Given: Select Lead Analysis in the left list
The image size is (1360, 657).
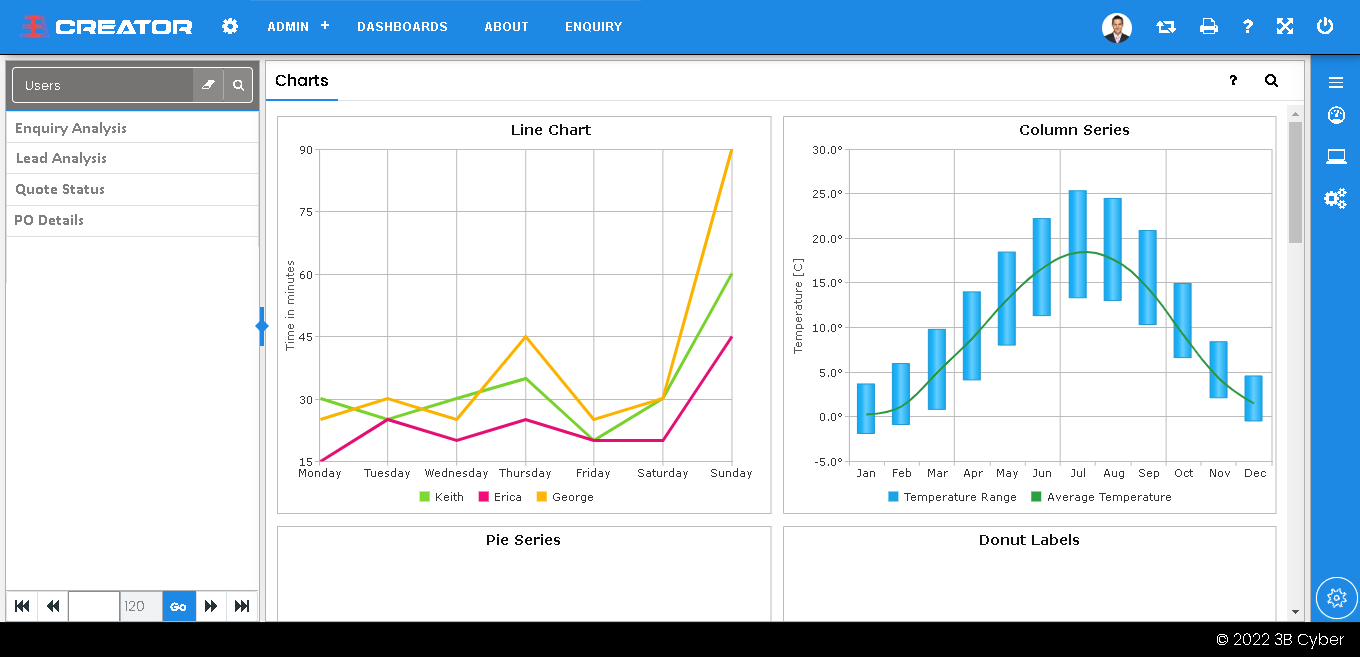Looking at the screenshot, I should 61,158.
